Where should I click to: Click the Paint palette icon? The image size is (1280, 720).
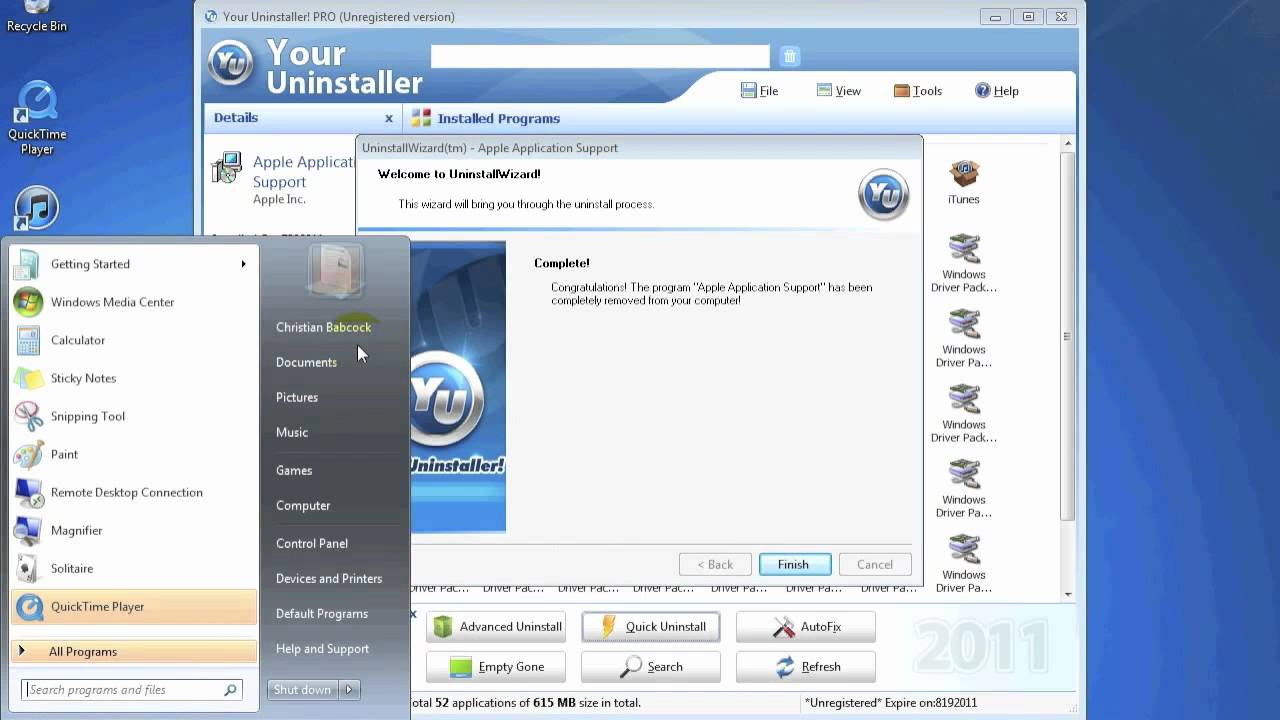click(28, 454)
